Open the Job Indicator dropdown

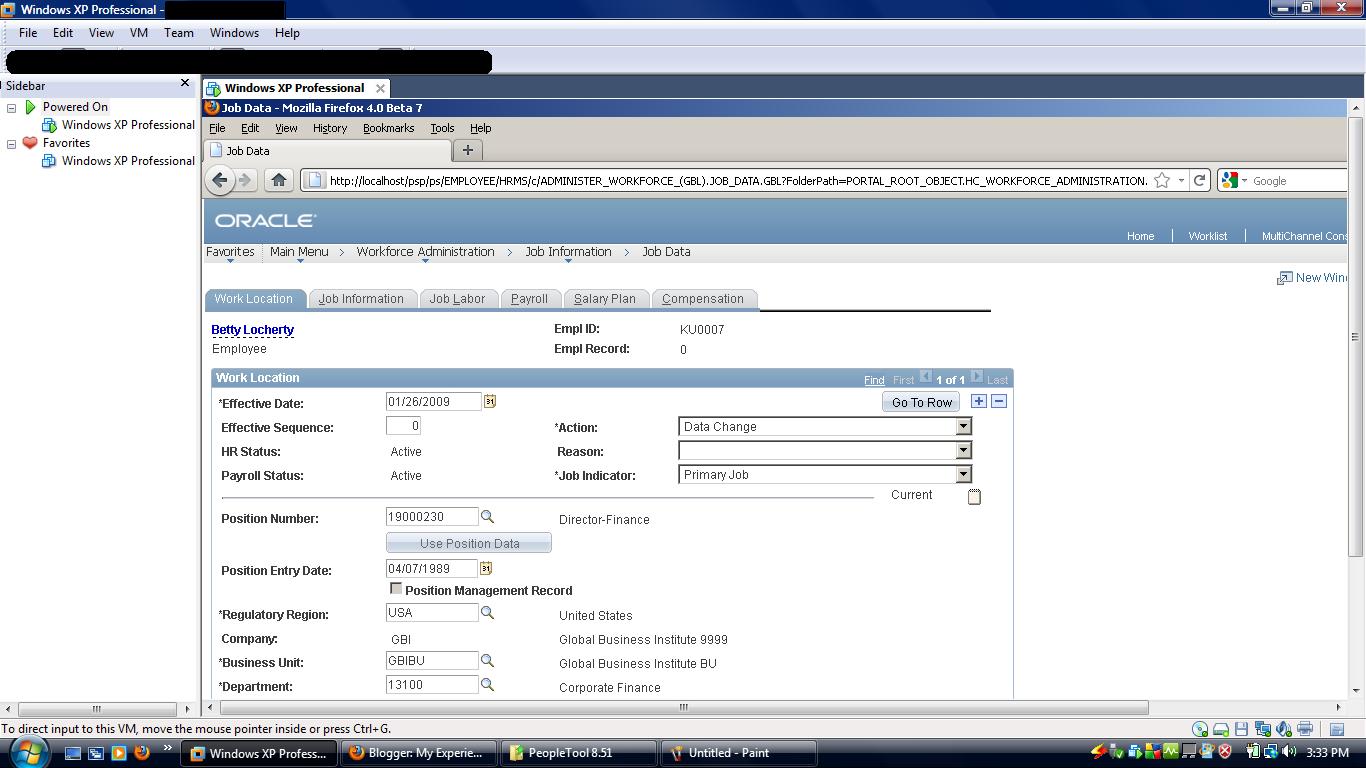click(x=963, y=474)
